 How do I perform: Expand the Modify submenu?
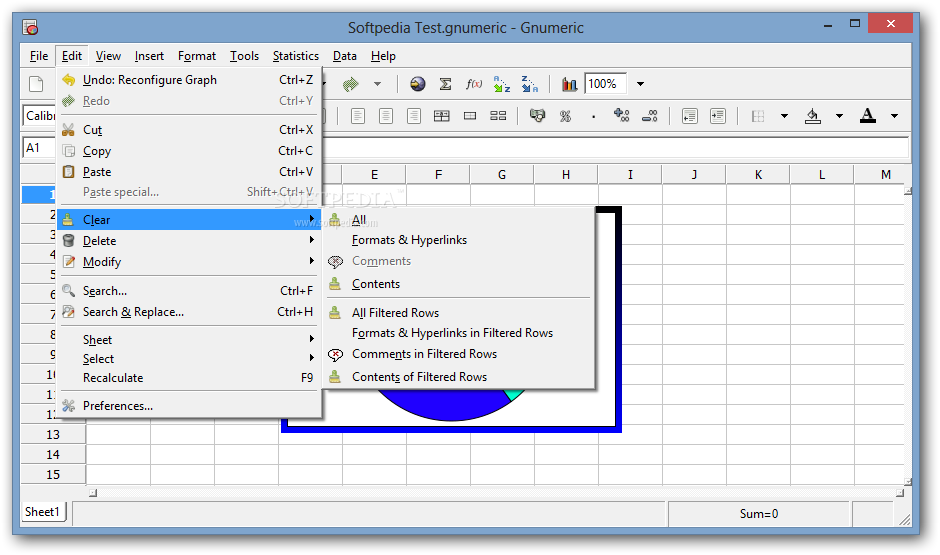(189, 261)
